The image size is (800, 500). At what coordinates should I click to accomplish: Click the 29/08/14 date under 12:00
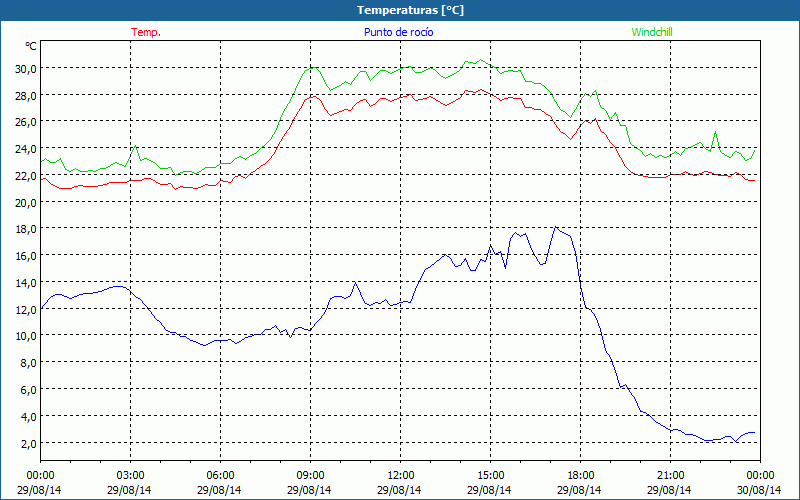pyautogui.click(x=399, y=490)
